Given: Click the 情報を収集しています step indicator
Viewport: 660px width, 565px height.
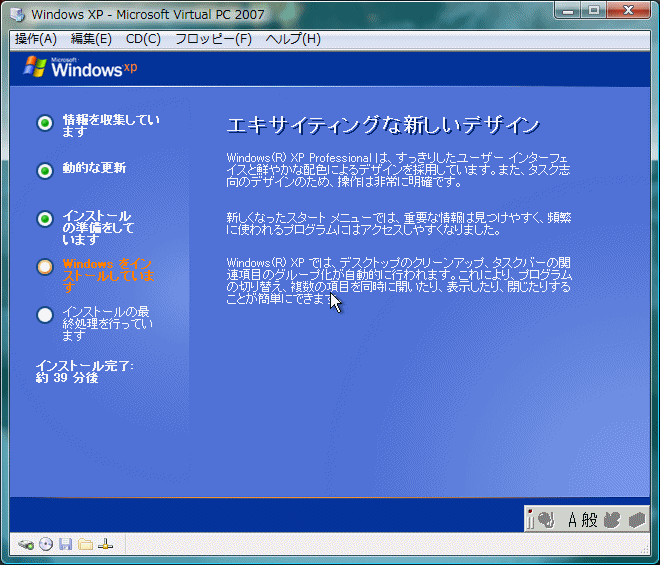Looking at the screenshot, I should point(45,123).
